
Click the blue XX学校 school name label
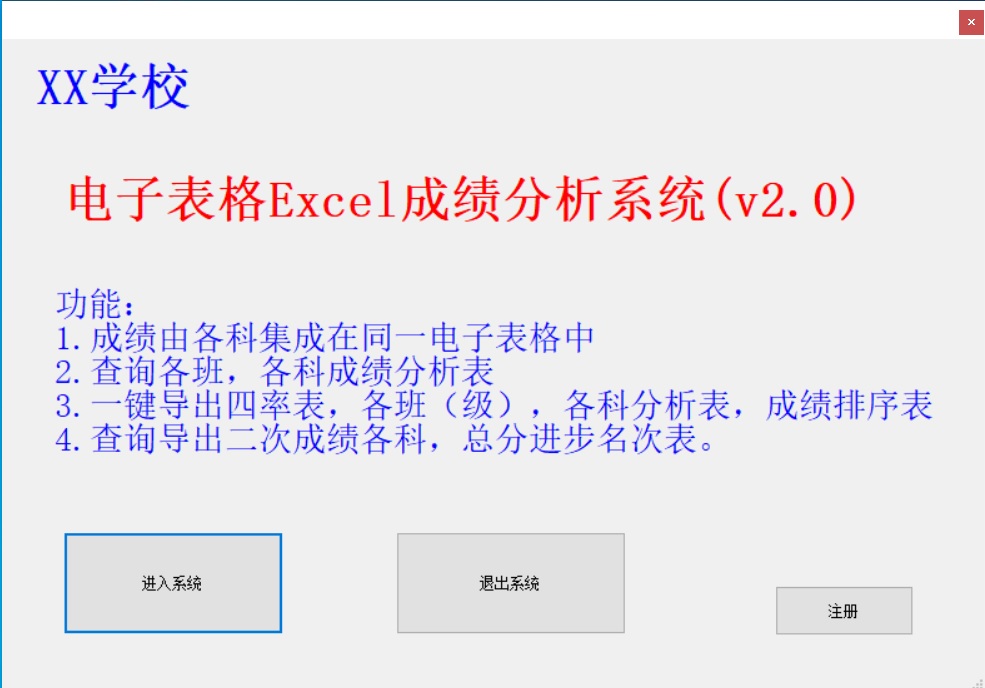pos(113,87)
